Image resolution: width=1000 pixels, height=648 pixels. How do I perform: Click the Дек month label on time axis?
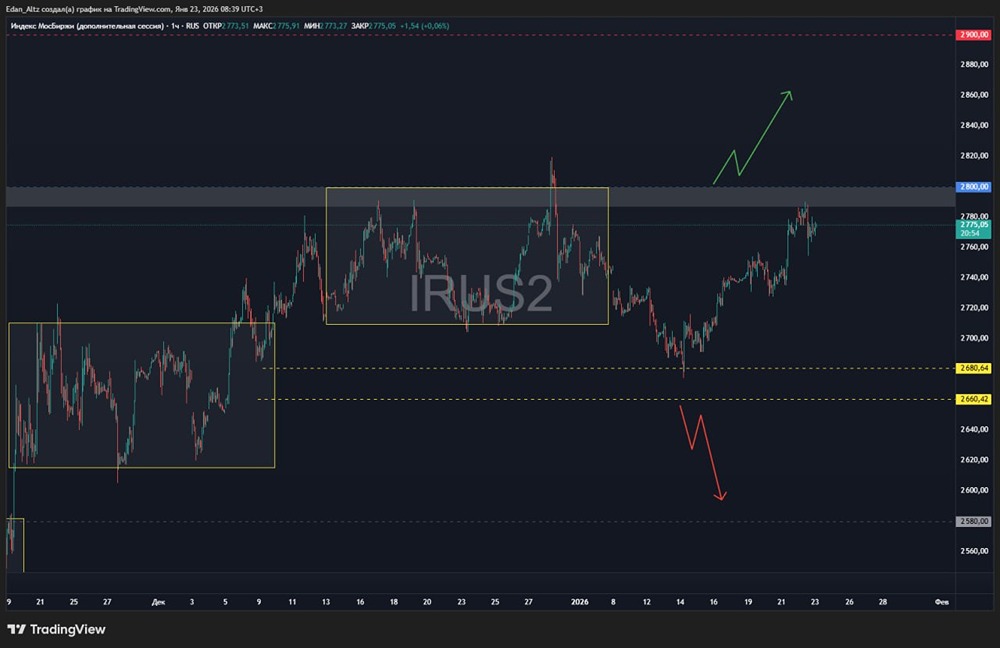click(x=159, y=602)
